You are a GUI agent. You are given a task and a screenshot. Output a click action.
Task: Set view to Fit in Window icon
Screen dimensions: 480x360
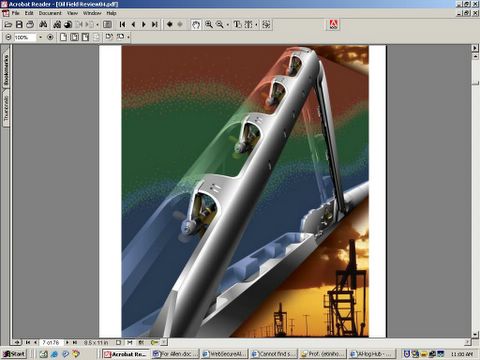point(74,37)
